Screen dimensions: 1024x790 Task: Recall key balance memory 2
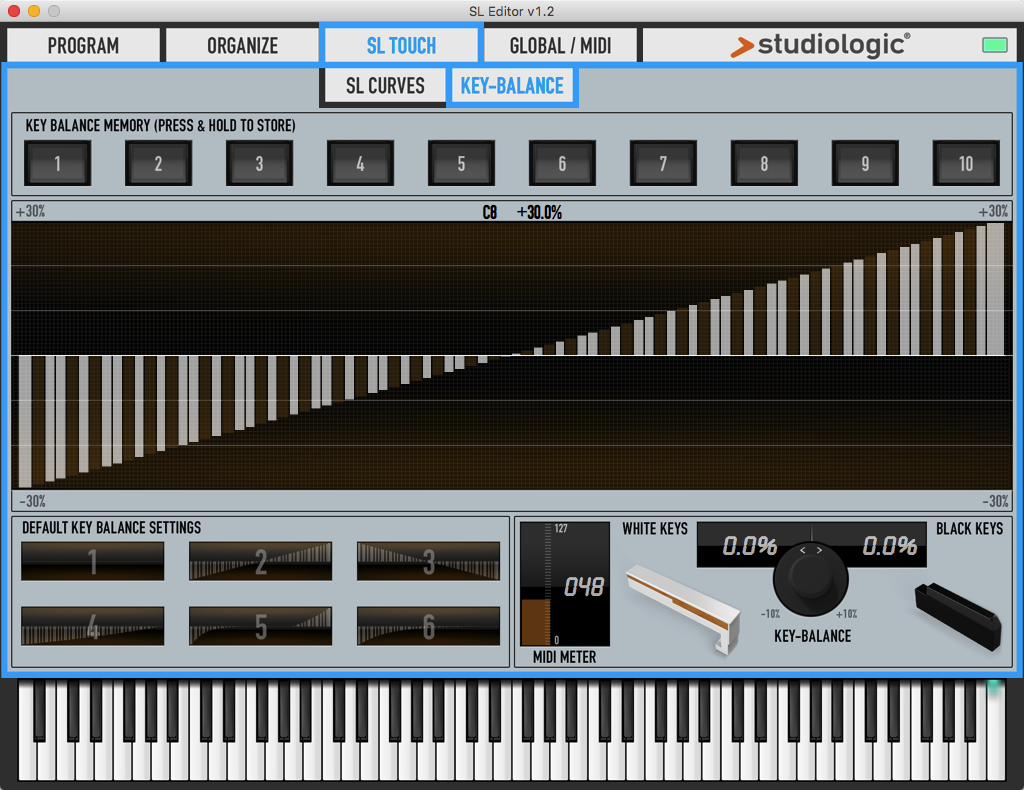pyautogui.click(x=158, y=163)
